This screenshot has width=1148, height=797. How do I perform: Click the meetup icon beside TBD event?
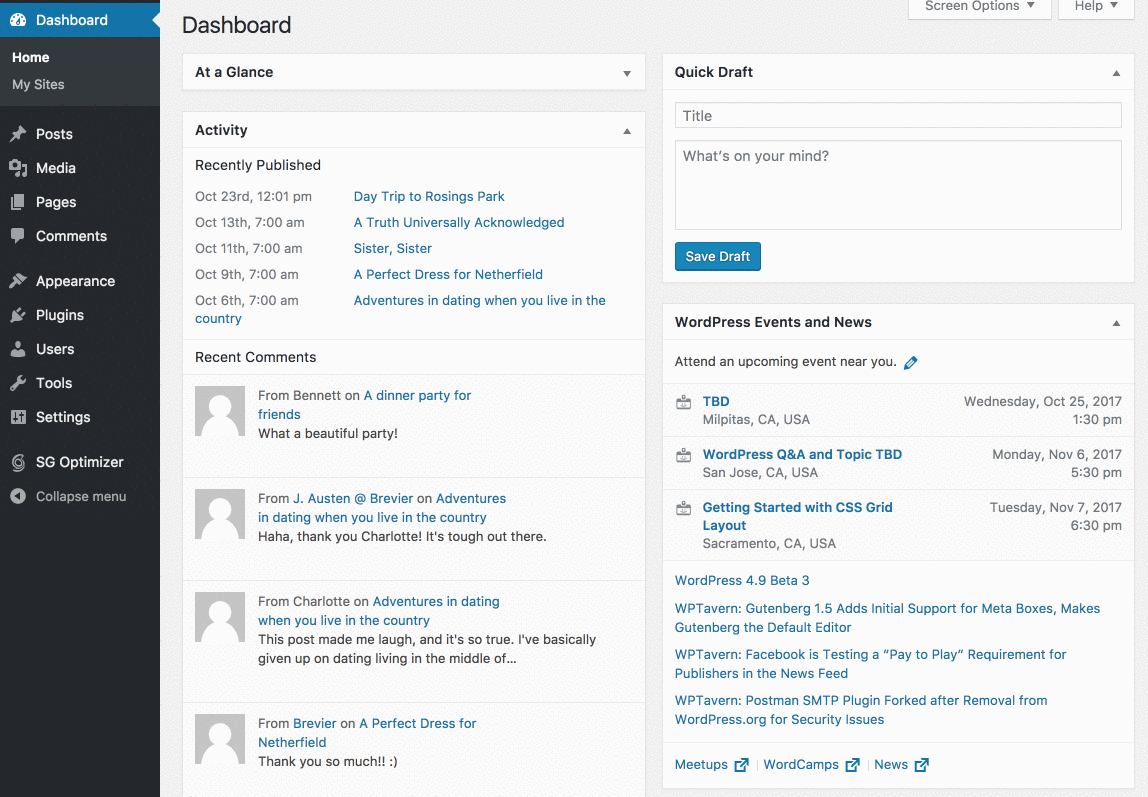[x=683, y=402]
